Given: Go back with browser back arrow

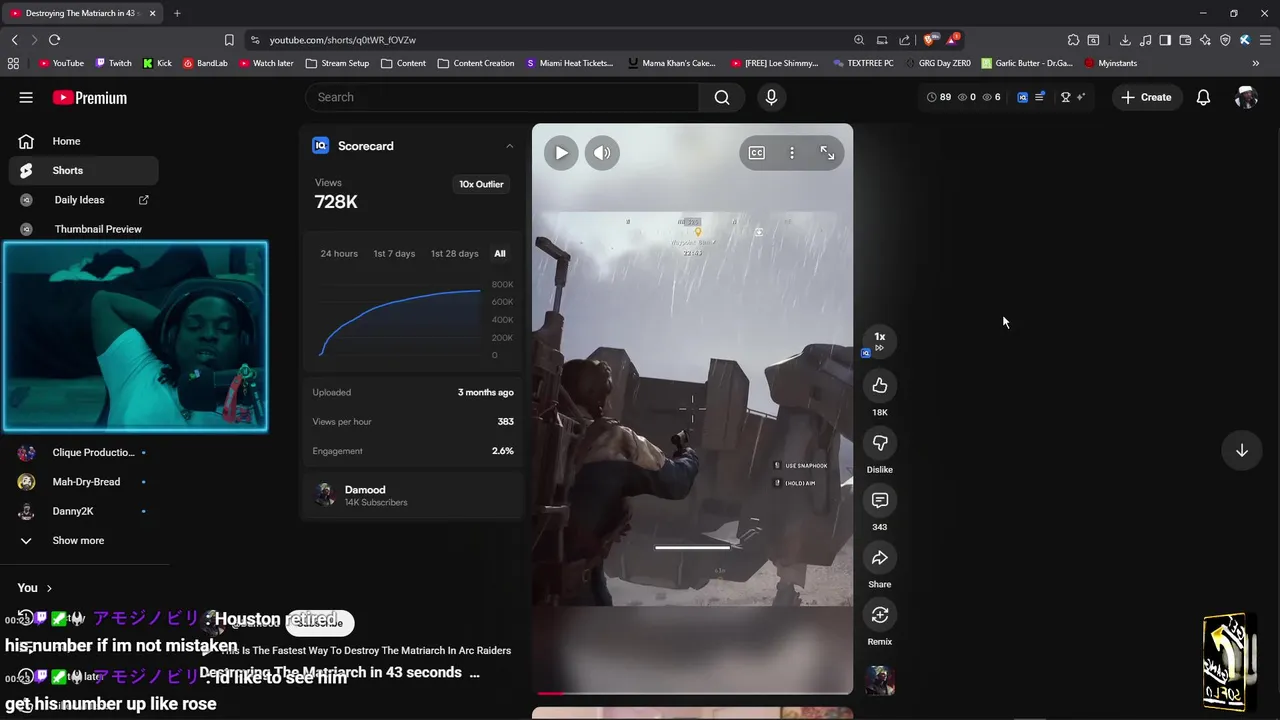Looking at the screenshot, I should click(15, 40).
